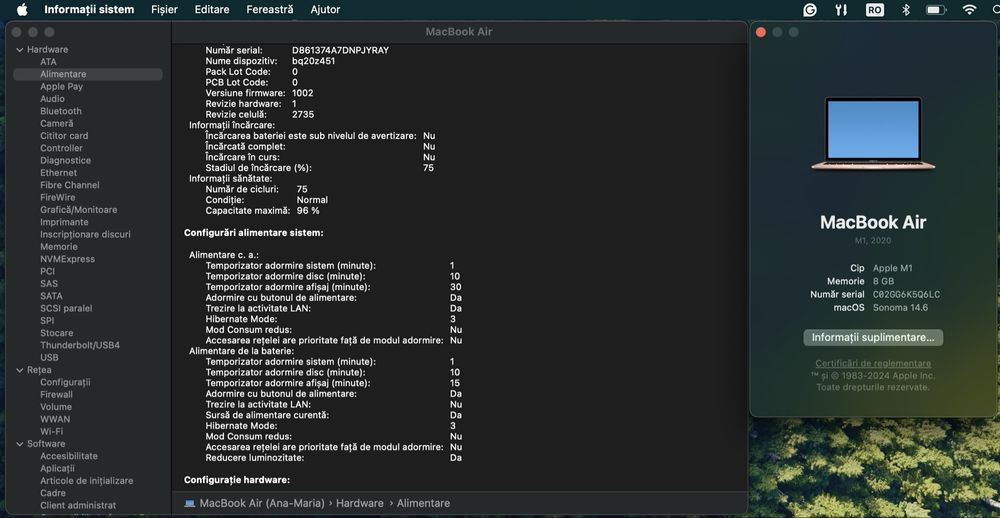
Task: Select Cititor card in the sidebar
Action: 64,136
